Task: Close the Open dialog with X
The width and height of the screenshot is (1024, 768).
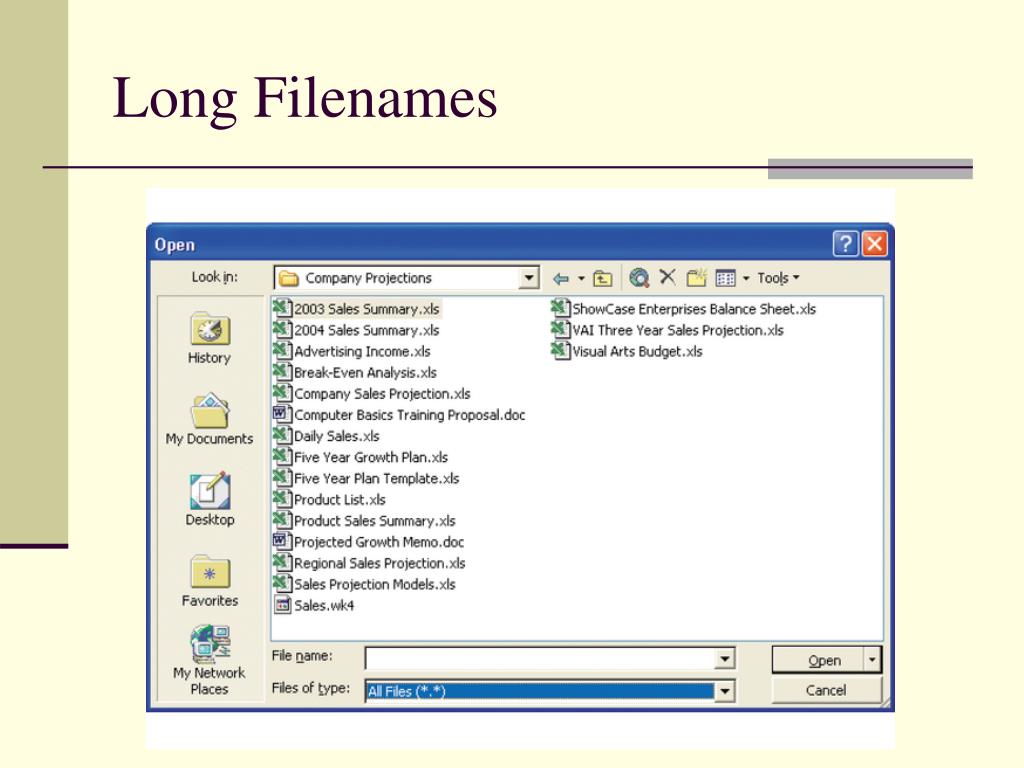Action: pos(874,244)
